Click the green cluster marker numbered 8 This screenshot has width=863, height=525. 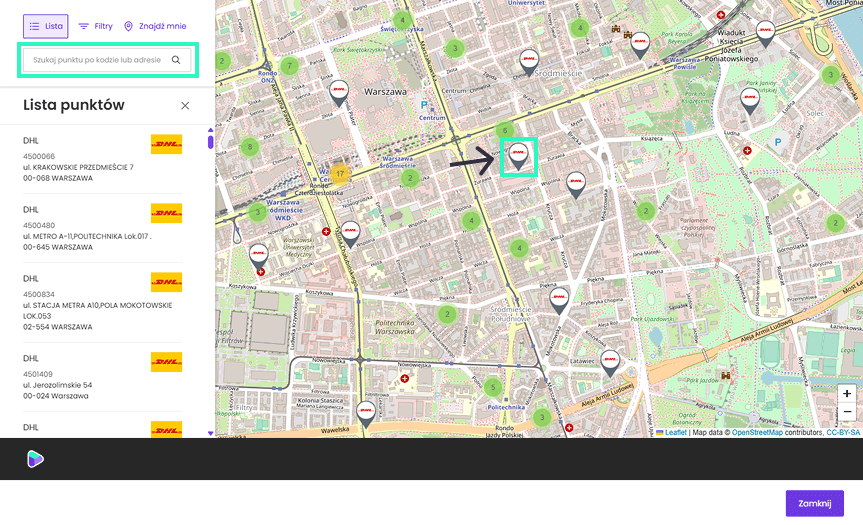[x=250, y=147]
